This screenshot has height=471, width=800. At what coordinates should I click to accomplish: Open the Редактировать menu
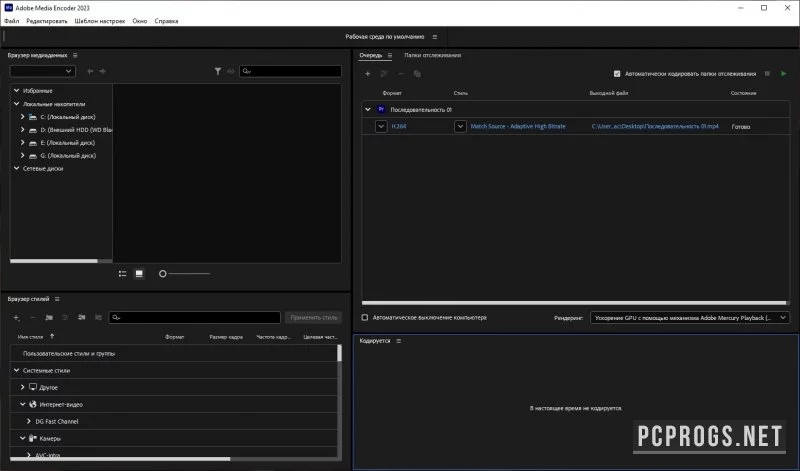tap(46, 21)
